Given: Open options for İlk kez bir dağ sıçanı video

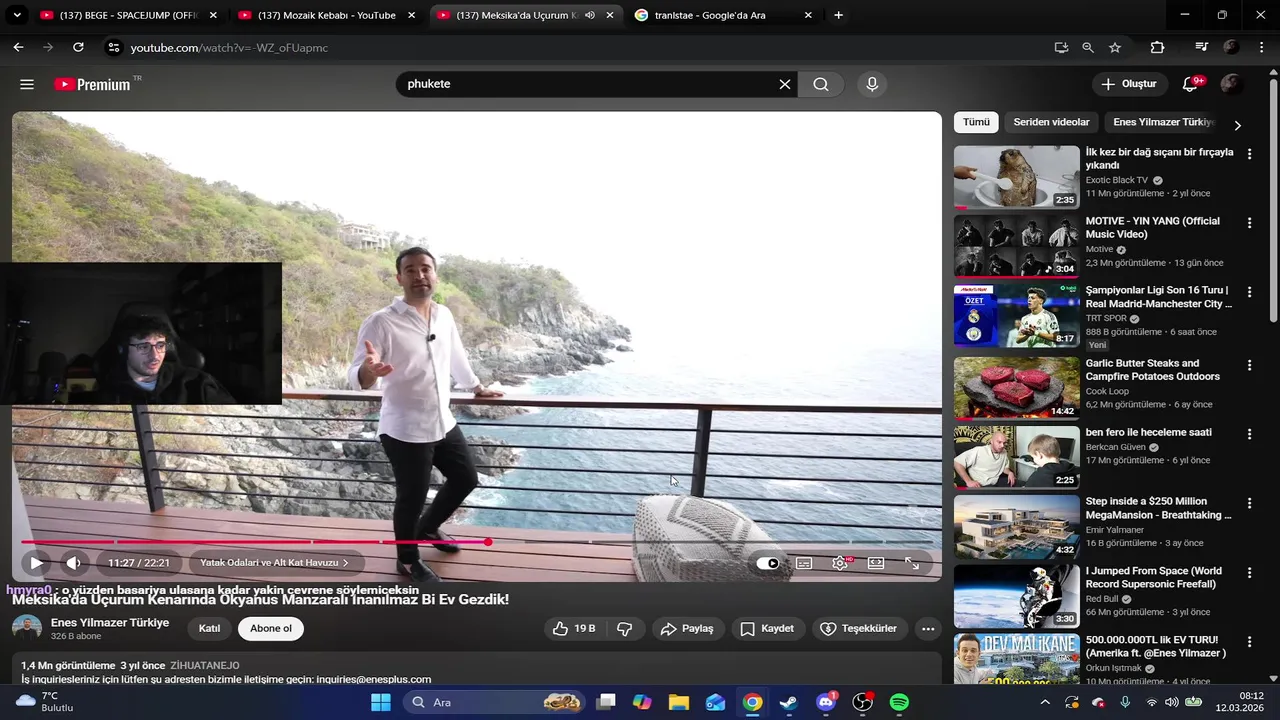Looking at the screenshot, I should coord(1249,154).
